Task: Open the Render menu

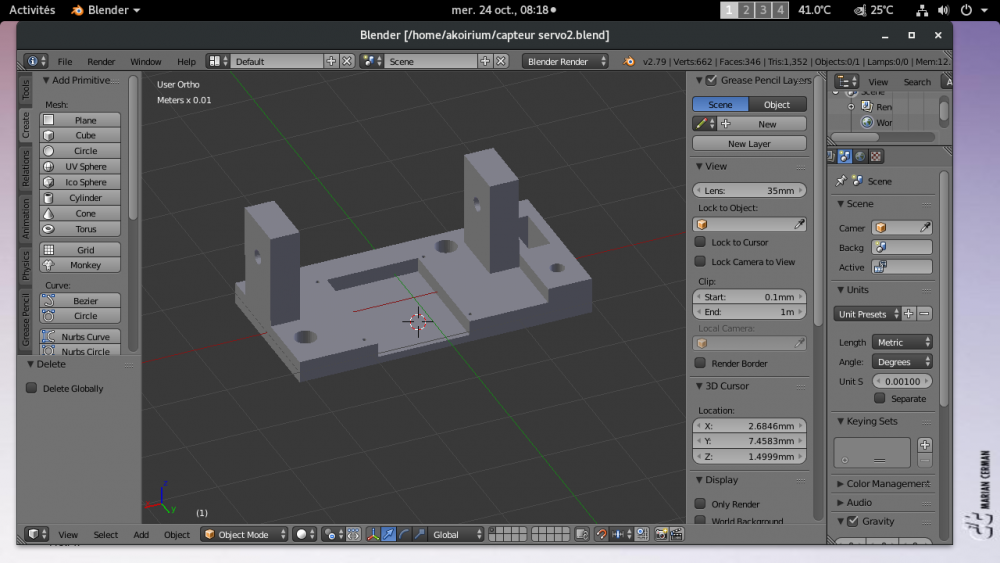Action: [x=101, y=61]
